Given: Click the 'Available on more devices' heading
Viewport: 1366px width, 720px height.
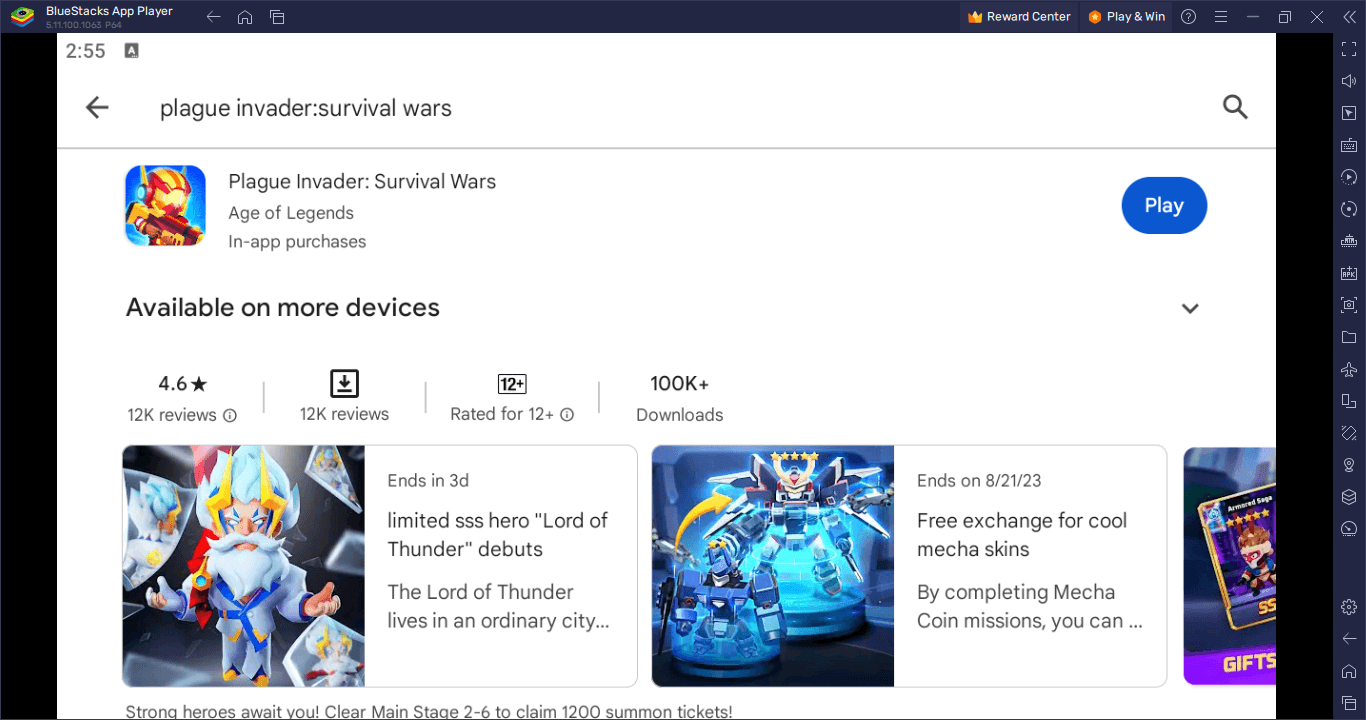Looking at the screenshot, I should pos(283,308).
